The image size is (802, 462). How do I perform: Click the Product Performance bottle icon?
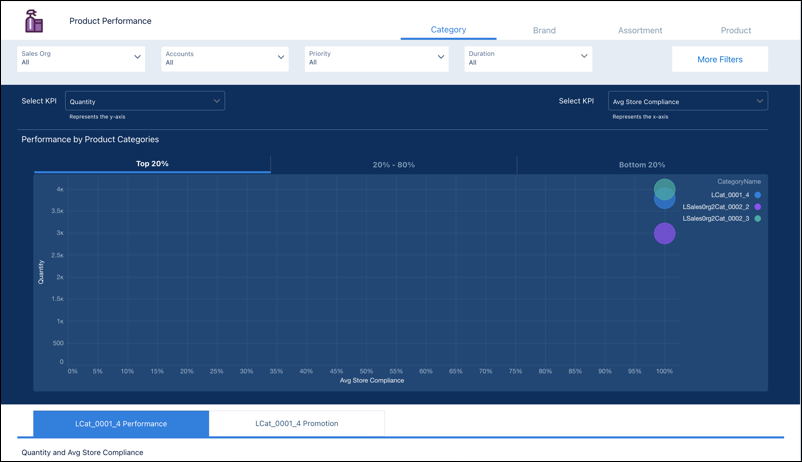[34, 21]
